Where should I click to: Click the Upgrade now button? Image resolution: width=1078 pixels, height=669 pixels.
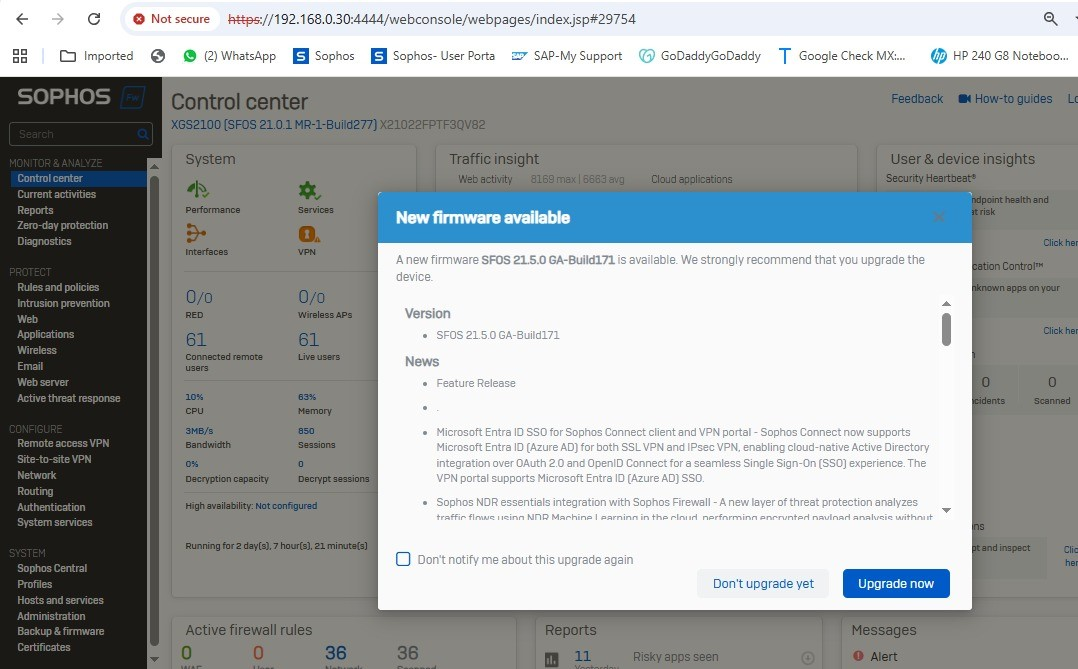(895, 583)
